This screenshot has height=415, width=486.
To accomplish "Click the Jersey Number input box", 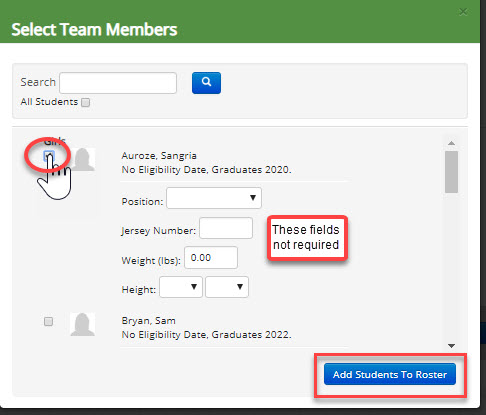I will pyautogui.click(x=226, y=228).
